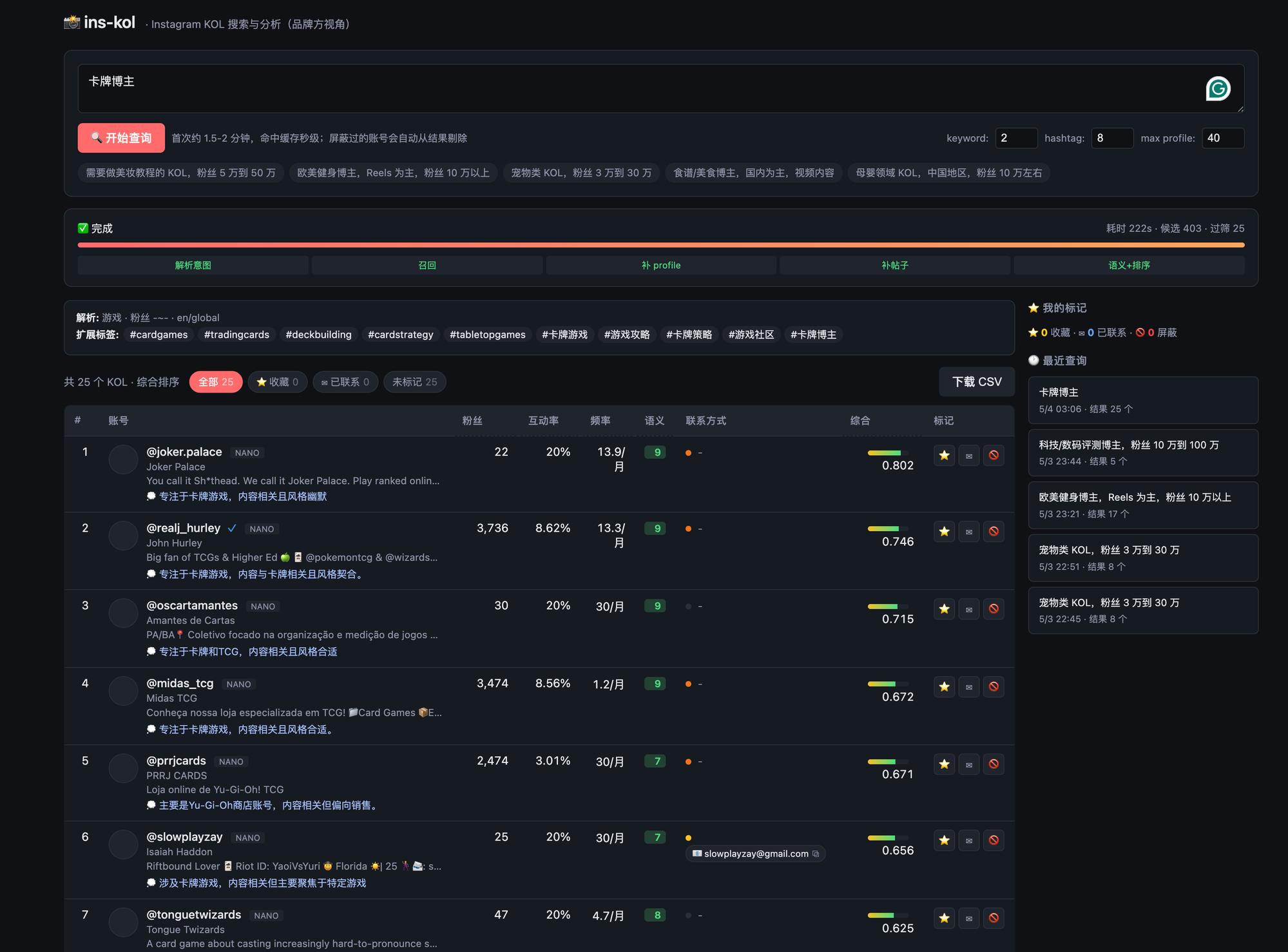
Task: Star the @midas_tcg account
Action: click(x=944, y=686)
